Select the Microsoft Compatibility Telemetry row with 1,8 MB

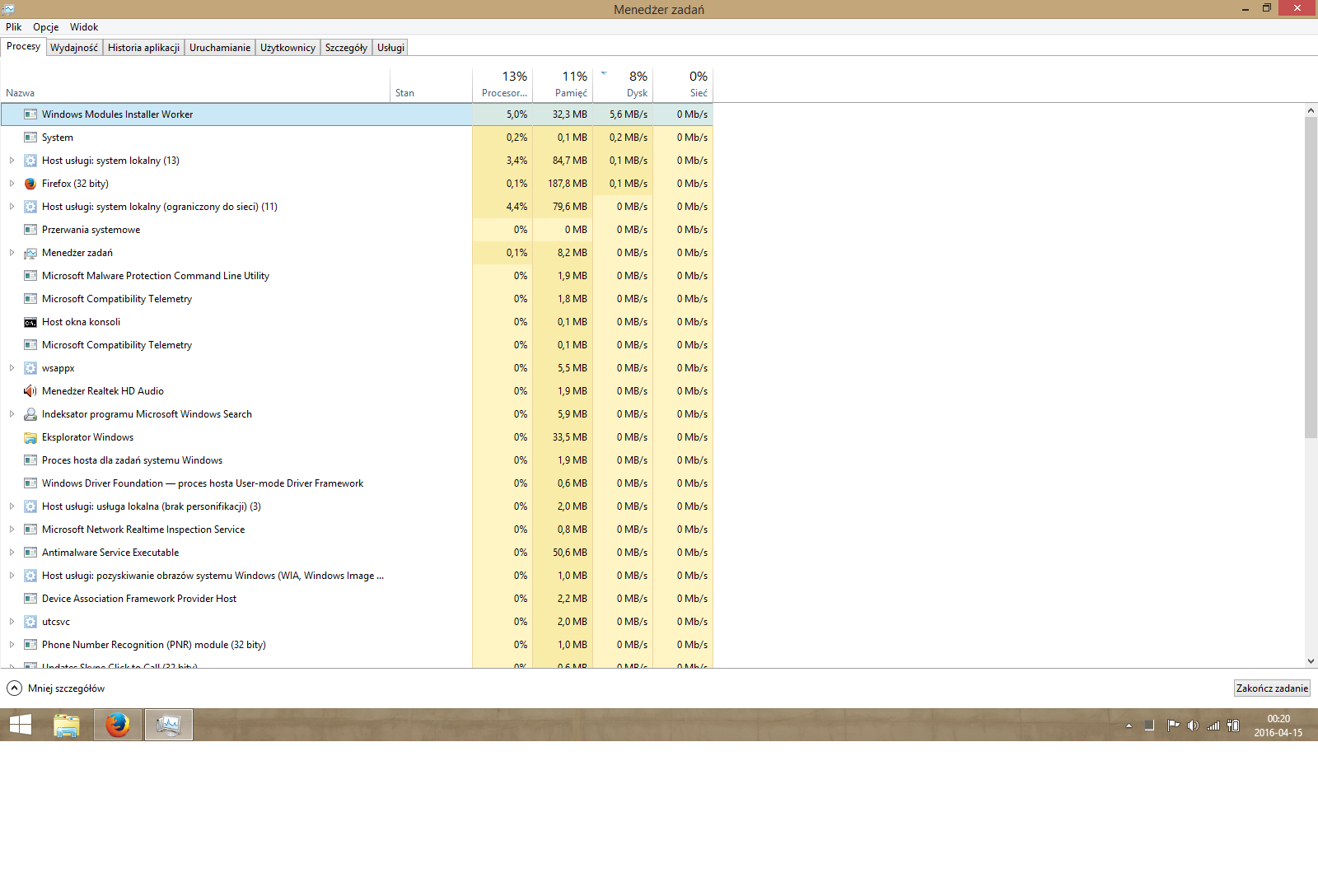click(x=357, y=299)
